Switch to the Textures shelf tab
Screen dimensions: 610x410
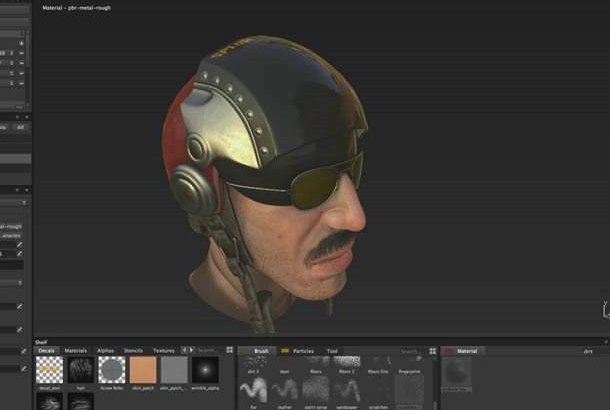[163, 351]
